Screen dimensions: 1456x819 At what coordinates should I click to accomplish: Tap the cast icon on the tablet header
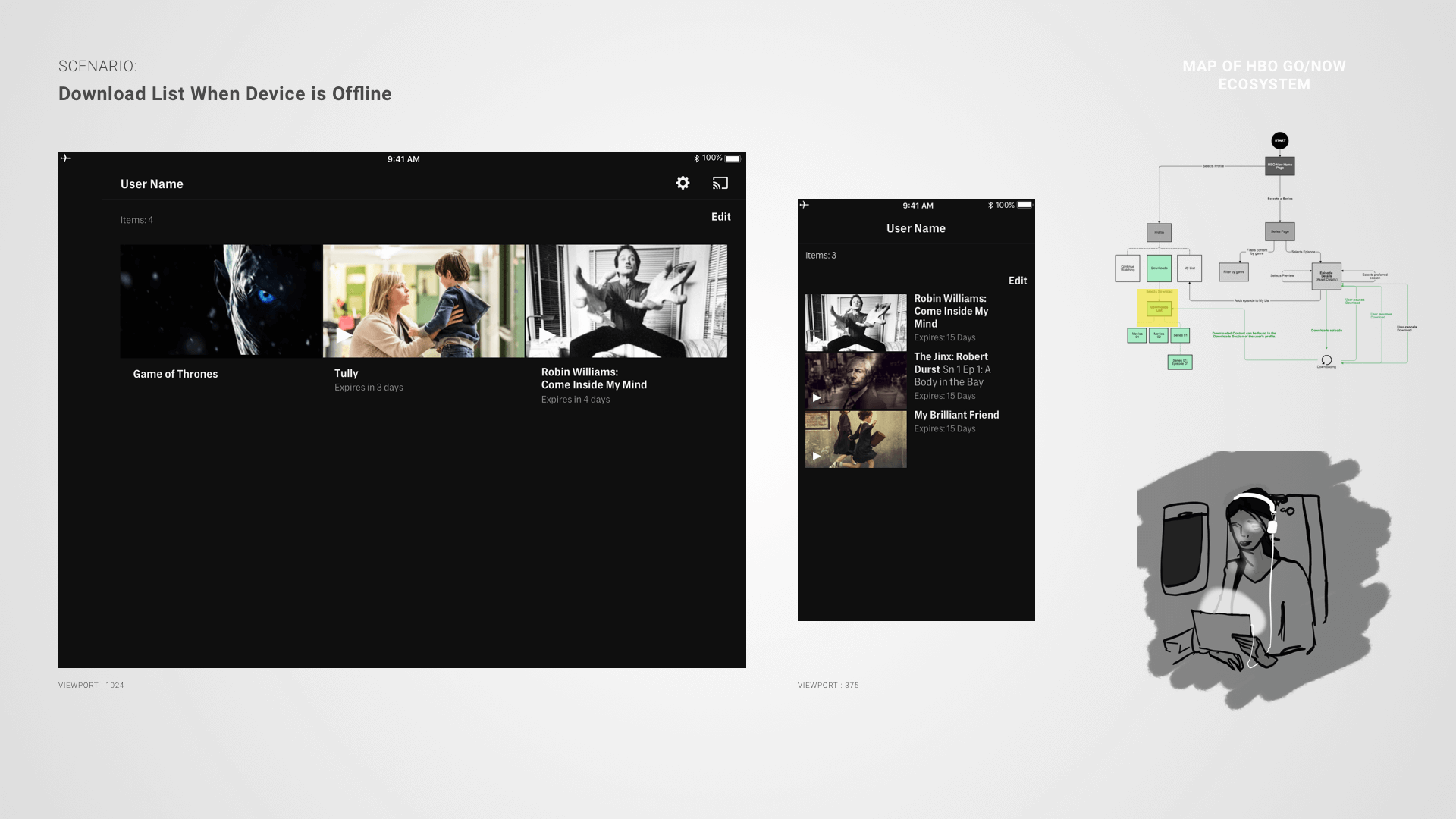tap(720, 183)
